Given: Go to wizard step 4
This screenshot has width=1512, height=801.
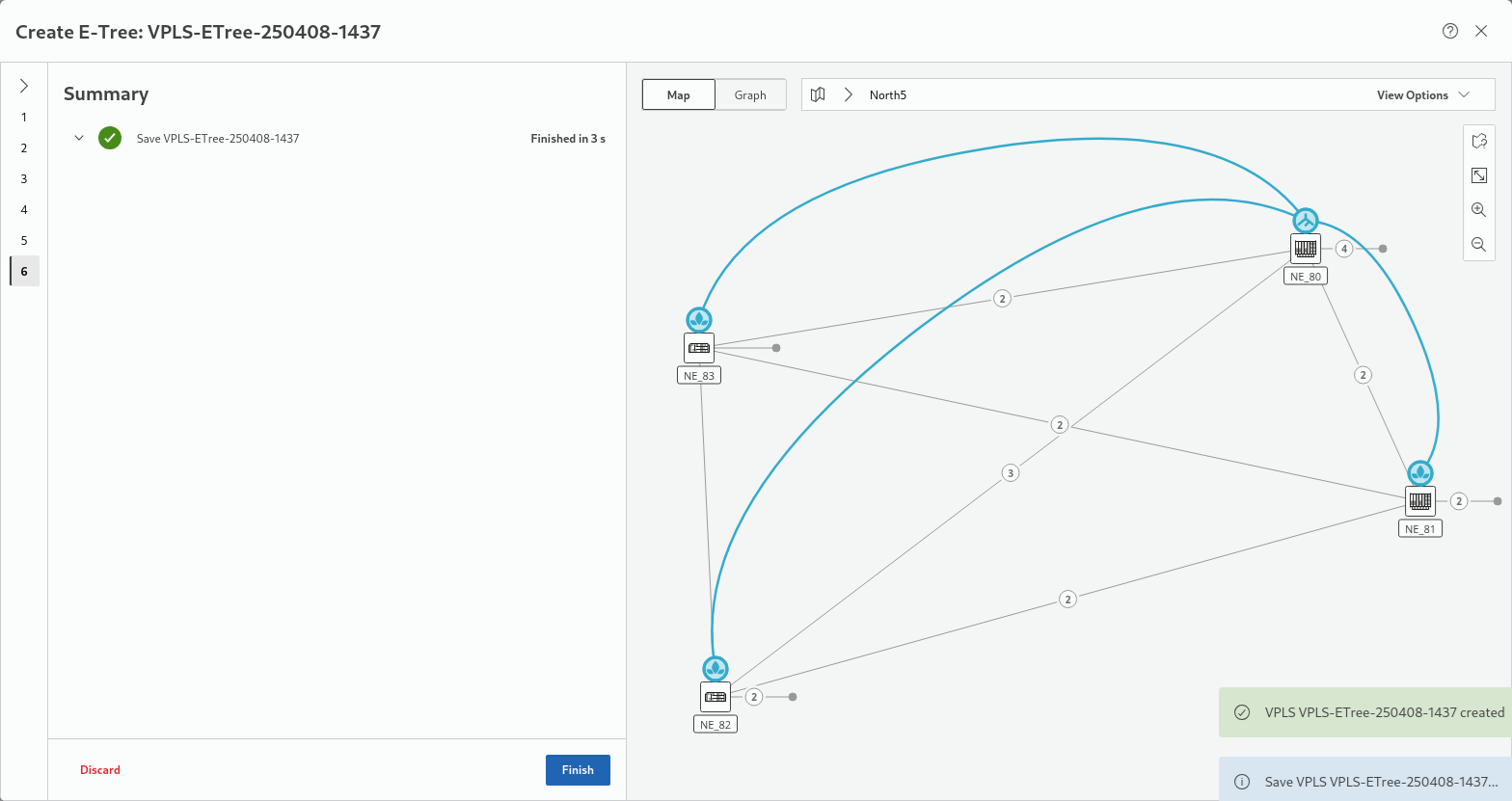Looking at the screenshot, I should (x=24, y=210).
